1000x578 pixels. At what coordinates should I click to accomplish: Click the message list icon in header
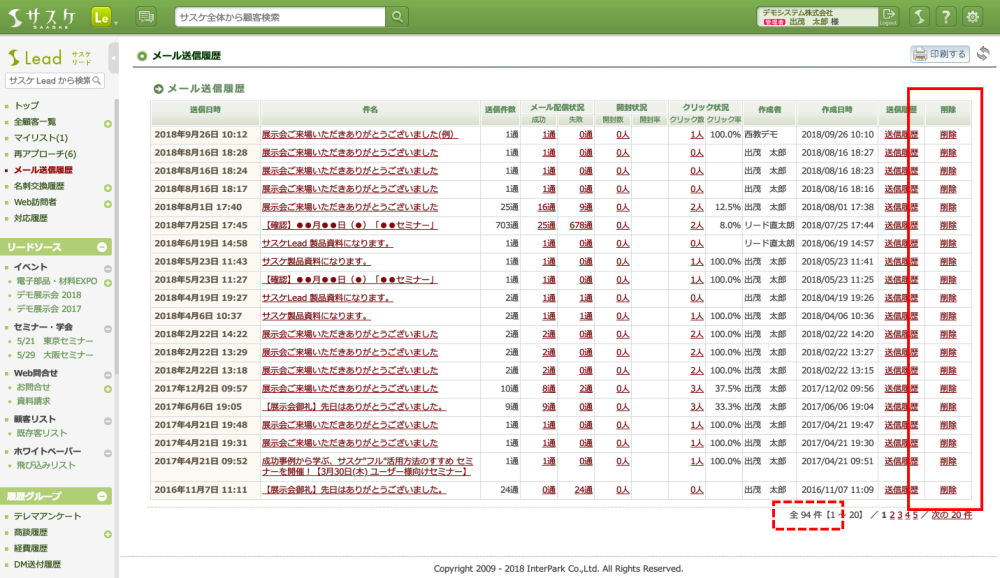pos(146,17)
